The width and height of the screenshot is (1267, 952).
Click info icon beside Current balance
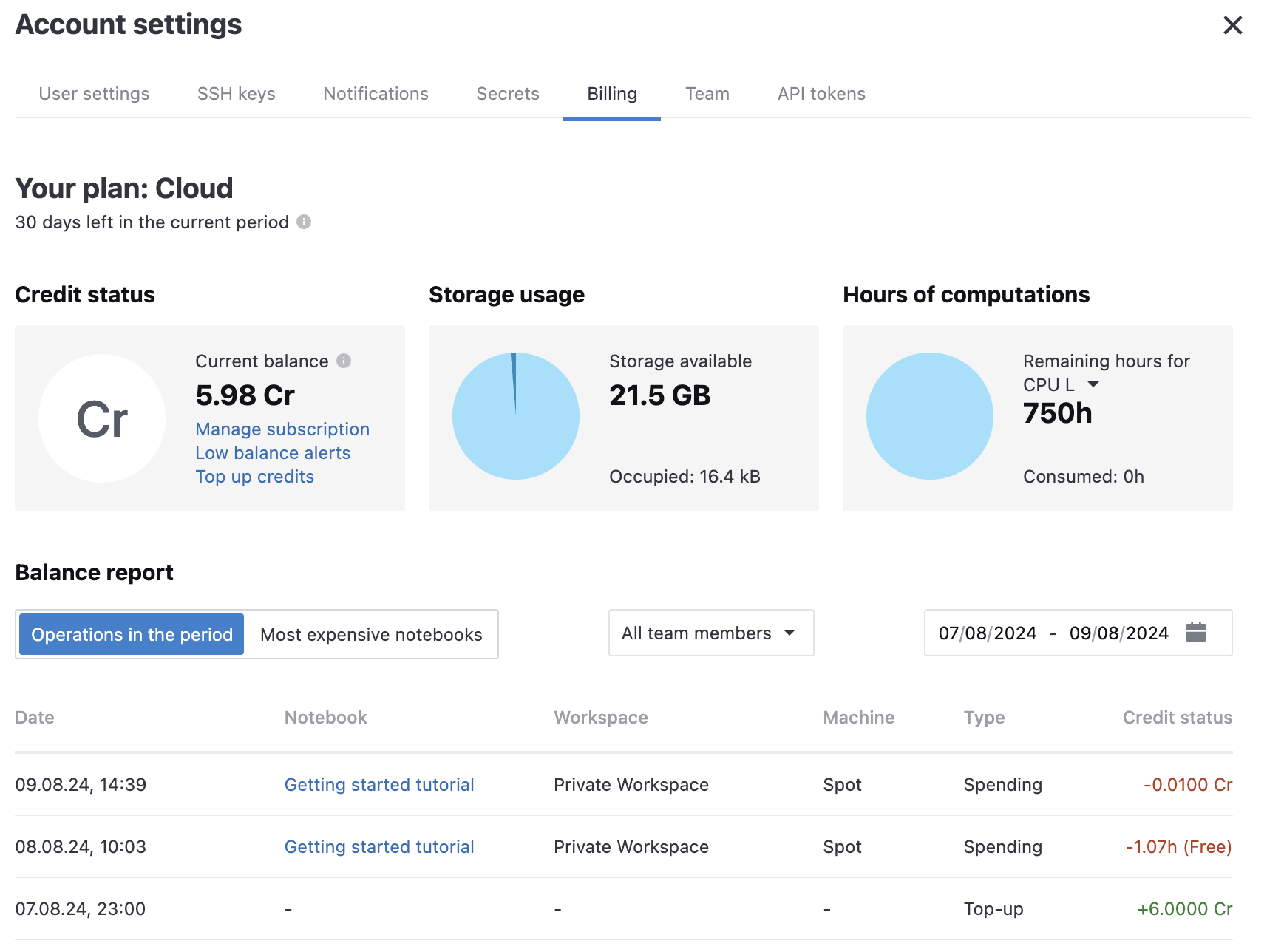(x=344, y=361)
